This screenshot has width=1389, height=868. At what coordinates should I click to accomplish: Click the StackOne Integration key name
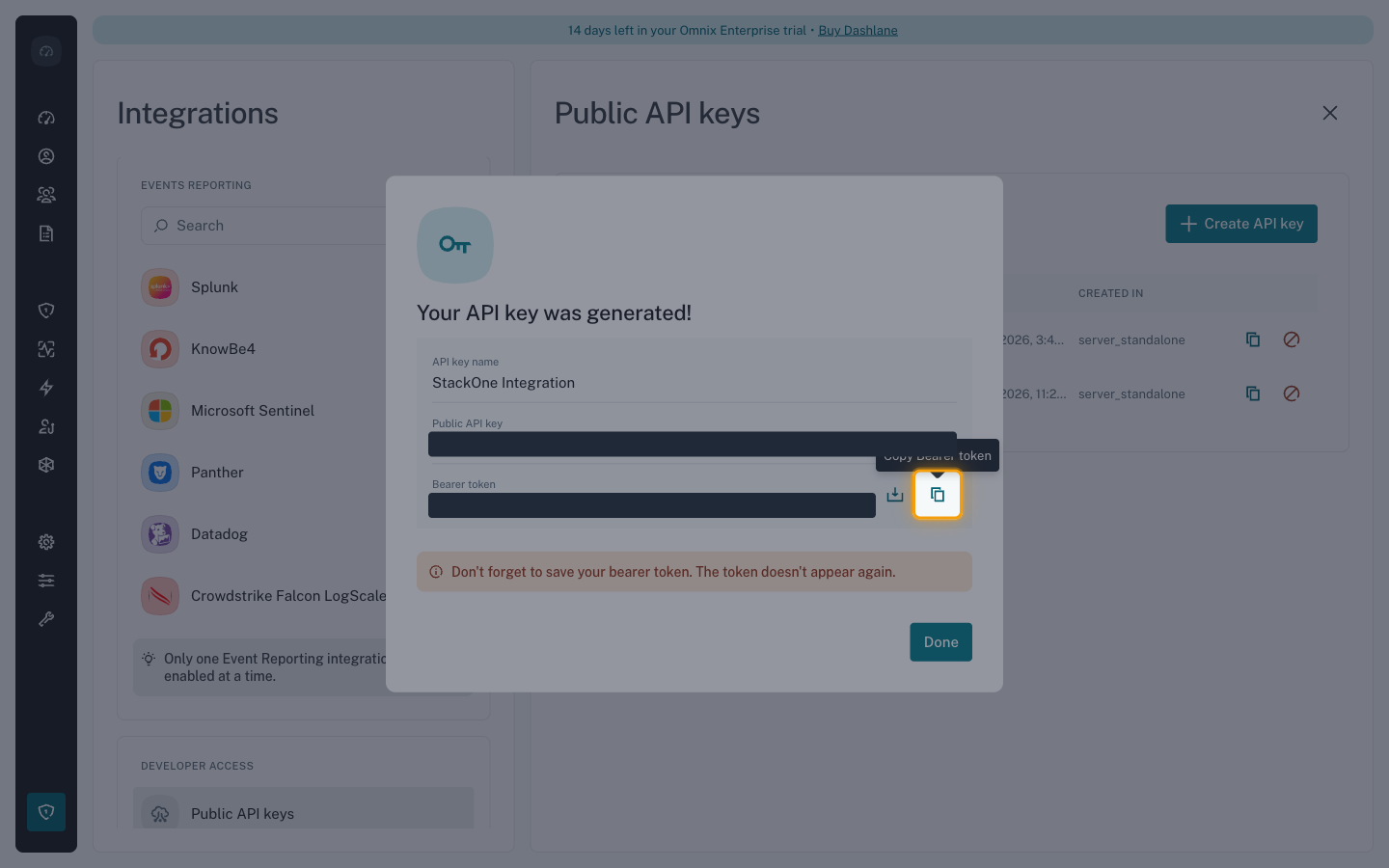[x=504, y=383]
